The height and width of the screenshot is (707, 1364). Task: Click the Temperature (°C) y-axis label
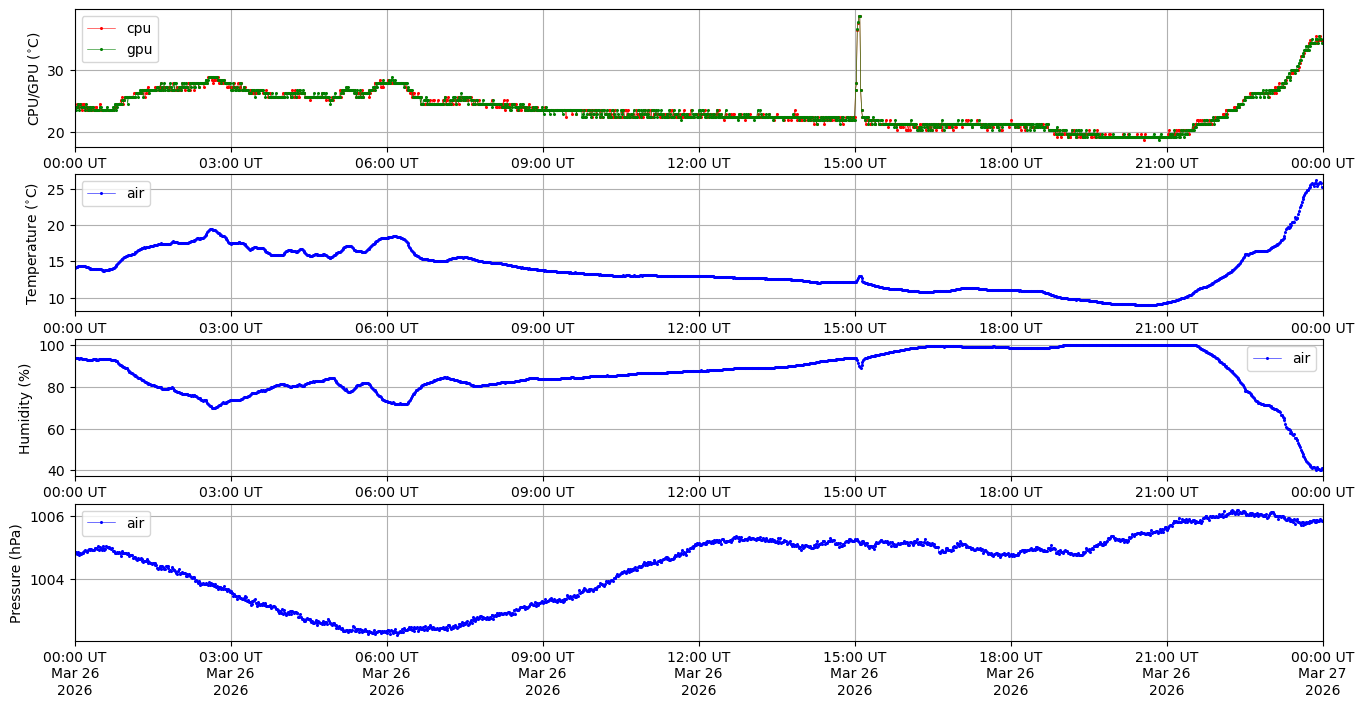click(x=33, y=243)
